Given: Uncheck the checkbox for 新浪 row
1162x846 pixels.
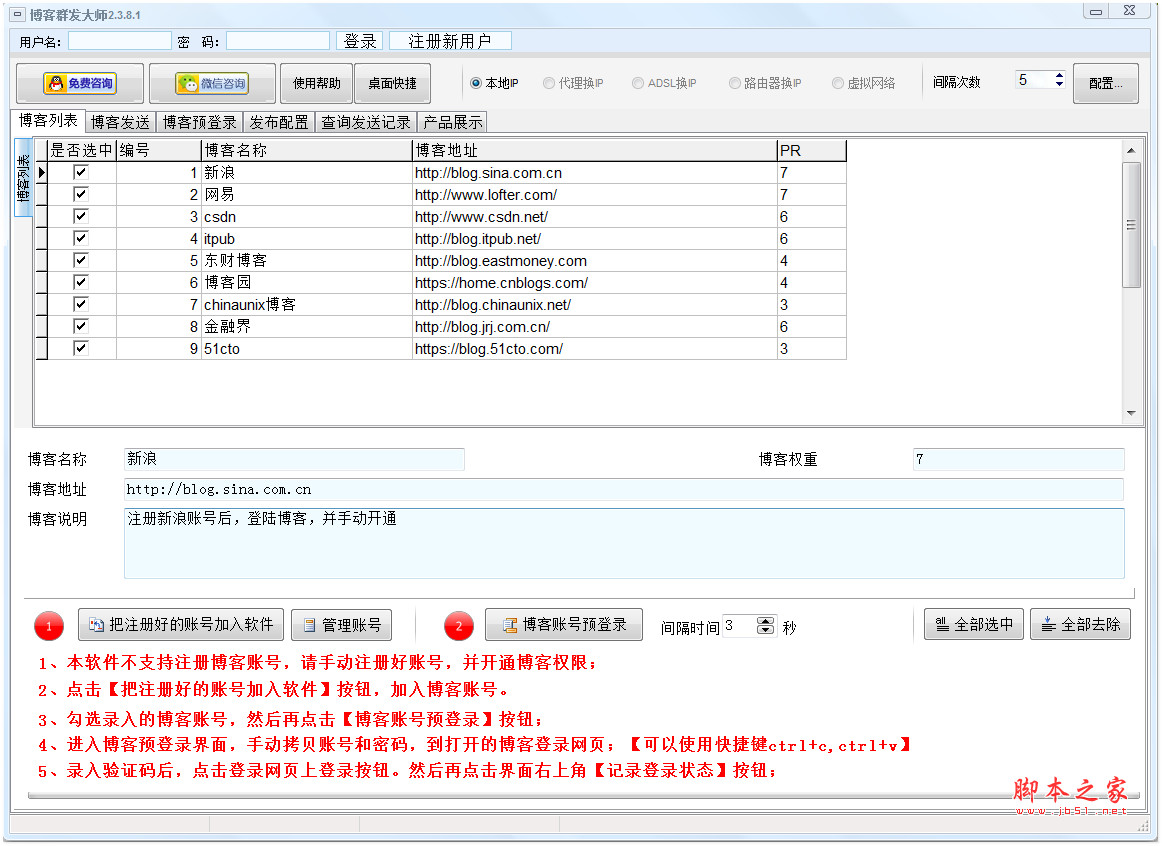Looking at the screenshot, I should coord(81,173).
